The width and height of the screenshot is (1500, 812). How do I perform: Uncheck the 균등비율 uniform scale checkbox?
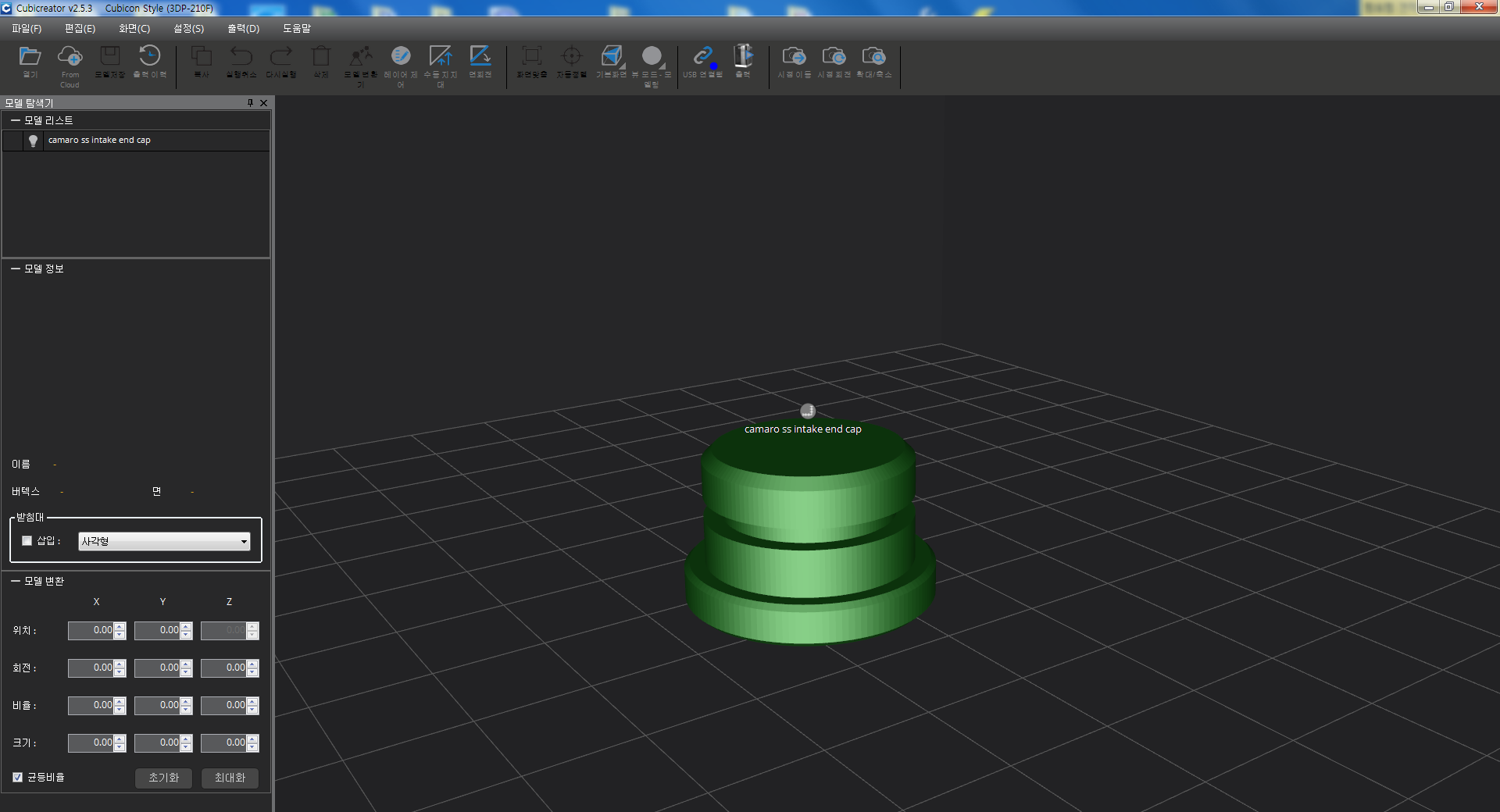tap(17, 777)
